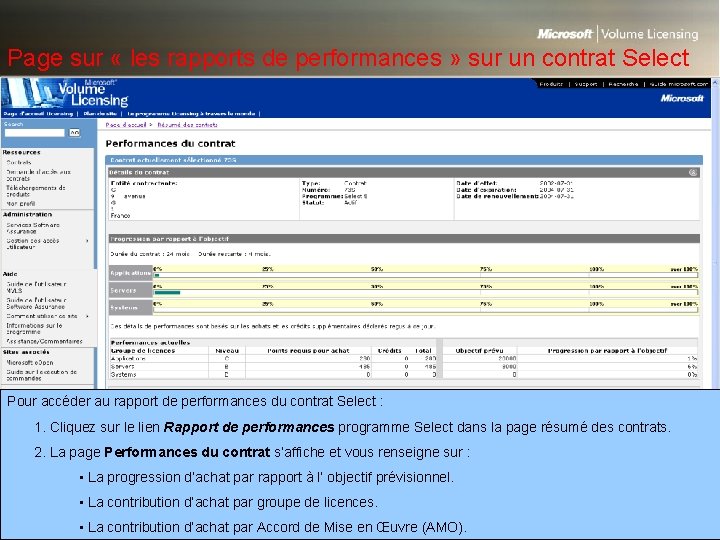Screen dimensions: 720x540
Task: Open the Recherche top link
Action: [623, 84]
